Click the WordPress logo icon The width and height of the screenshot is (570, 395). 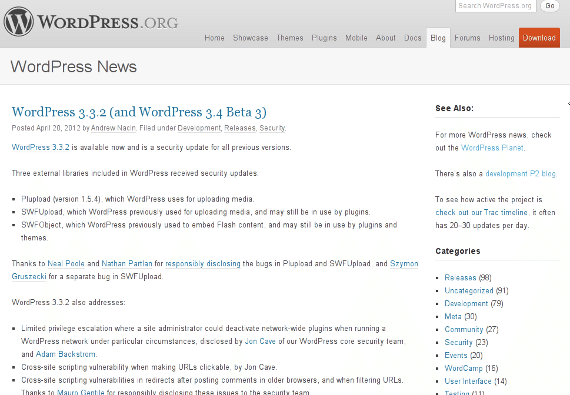19,21
